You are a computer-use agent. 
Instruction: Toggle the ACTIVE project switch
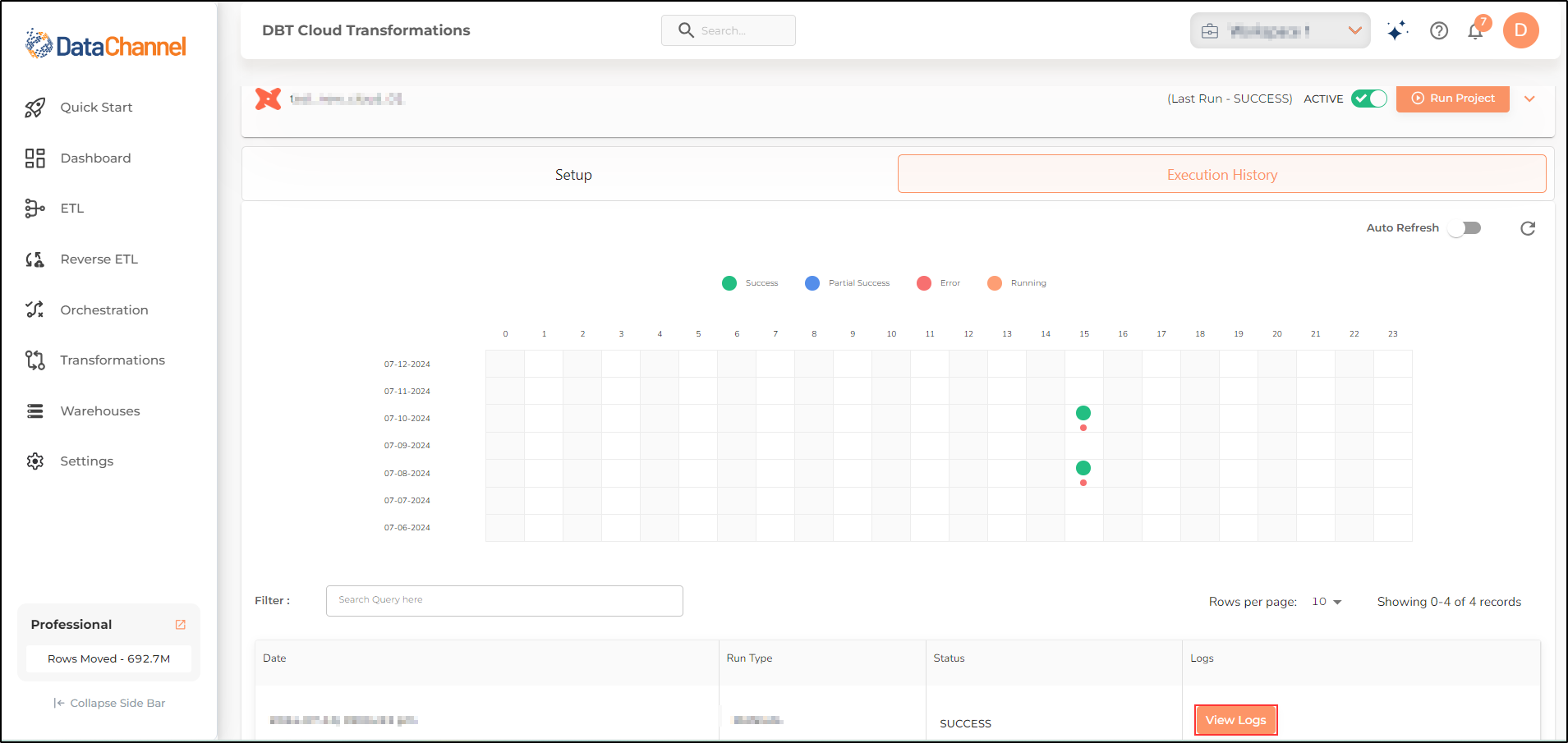pyautogui.click(x=1369, y=99)
